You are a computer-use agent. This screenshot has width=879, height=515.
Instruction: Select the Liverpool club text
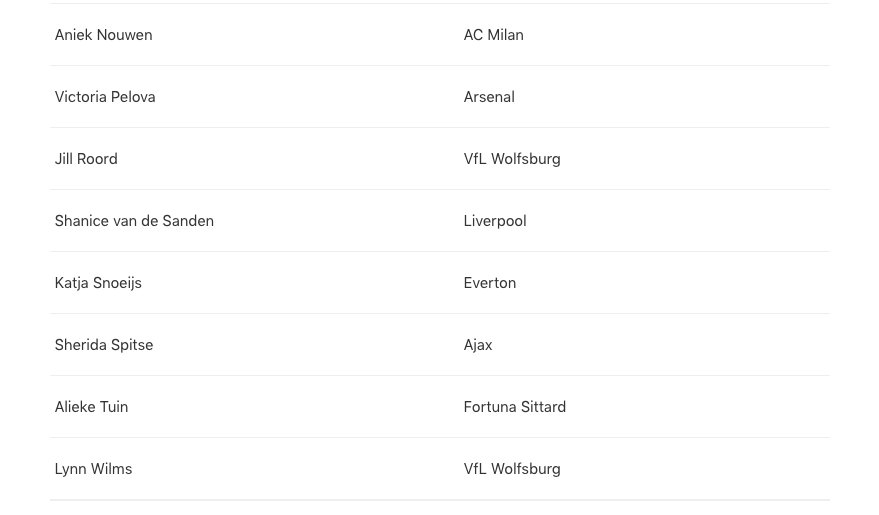[495, 221]
